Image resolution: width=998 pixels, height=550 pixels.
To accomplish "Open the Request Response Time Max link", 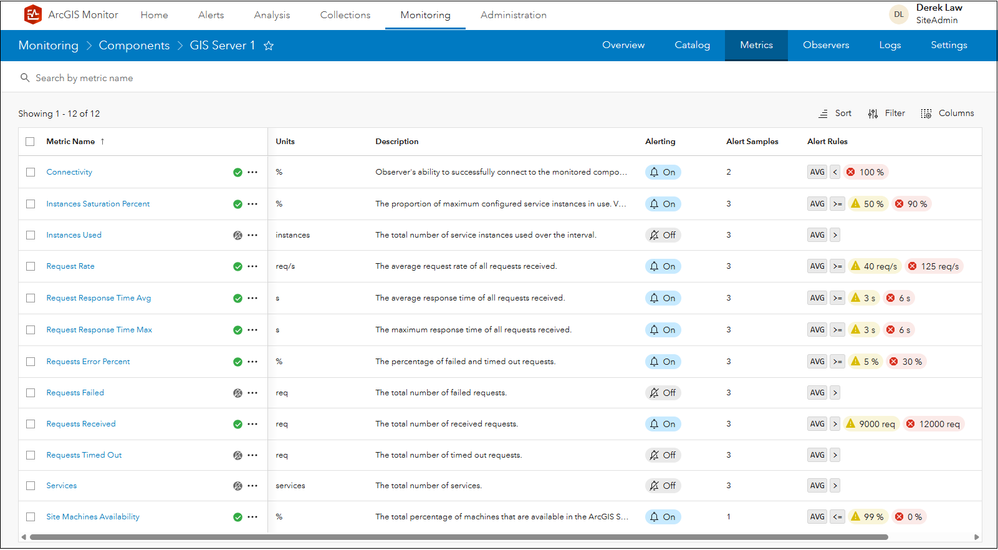I will 99,330.
